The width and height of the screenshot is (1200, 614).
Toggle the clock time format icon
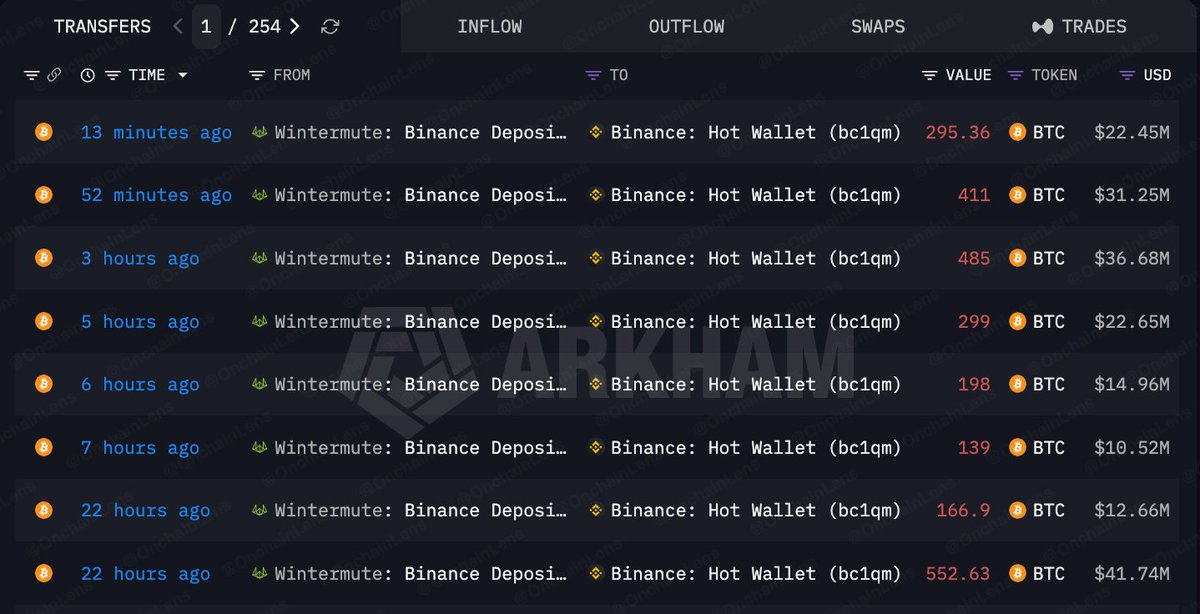click(x=88, y=75)
